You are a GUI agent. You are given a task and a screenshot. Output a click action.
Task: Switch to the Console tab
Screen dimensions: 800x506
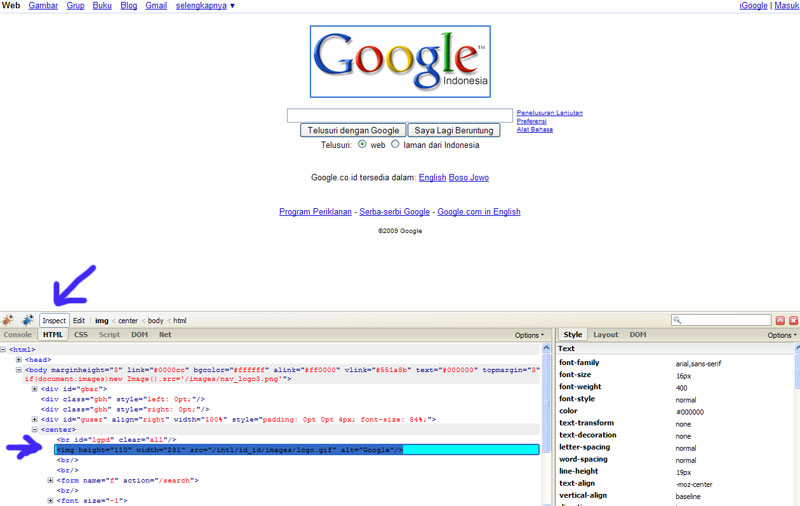[18, 335]
